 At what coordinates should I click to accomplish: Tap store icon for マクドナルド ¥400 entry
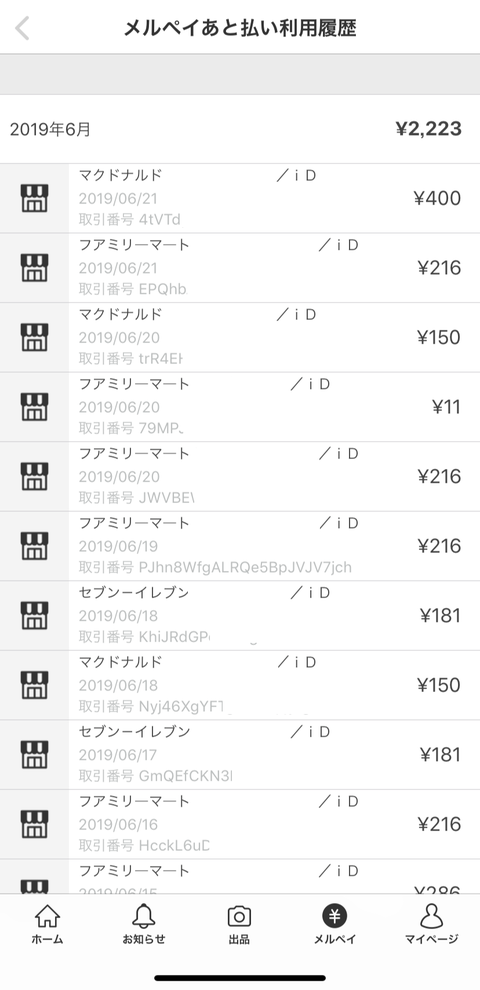[34, 198]
